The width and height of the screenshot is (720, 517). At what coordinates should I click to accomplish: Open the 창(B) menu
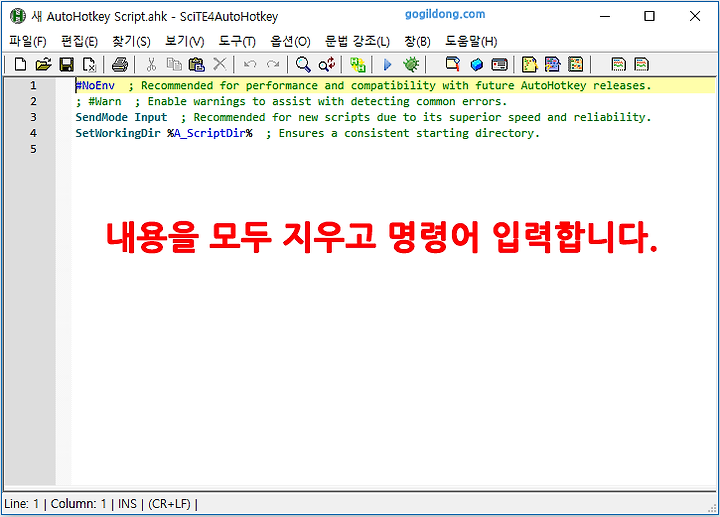click(417, 41)
